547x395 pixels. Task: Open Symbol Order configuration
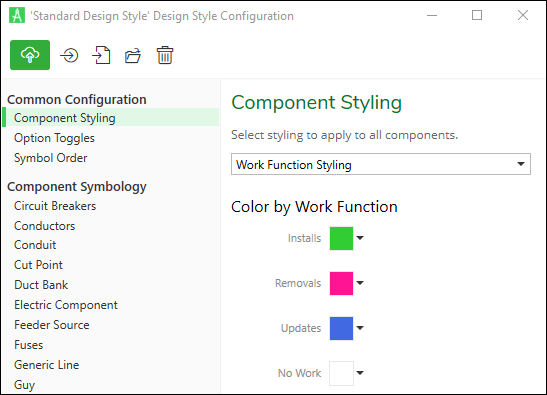[51, 158]
